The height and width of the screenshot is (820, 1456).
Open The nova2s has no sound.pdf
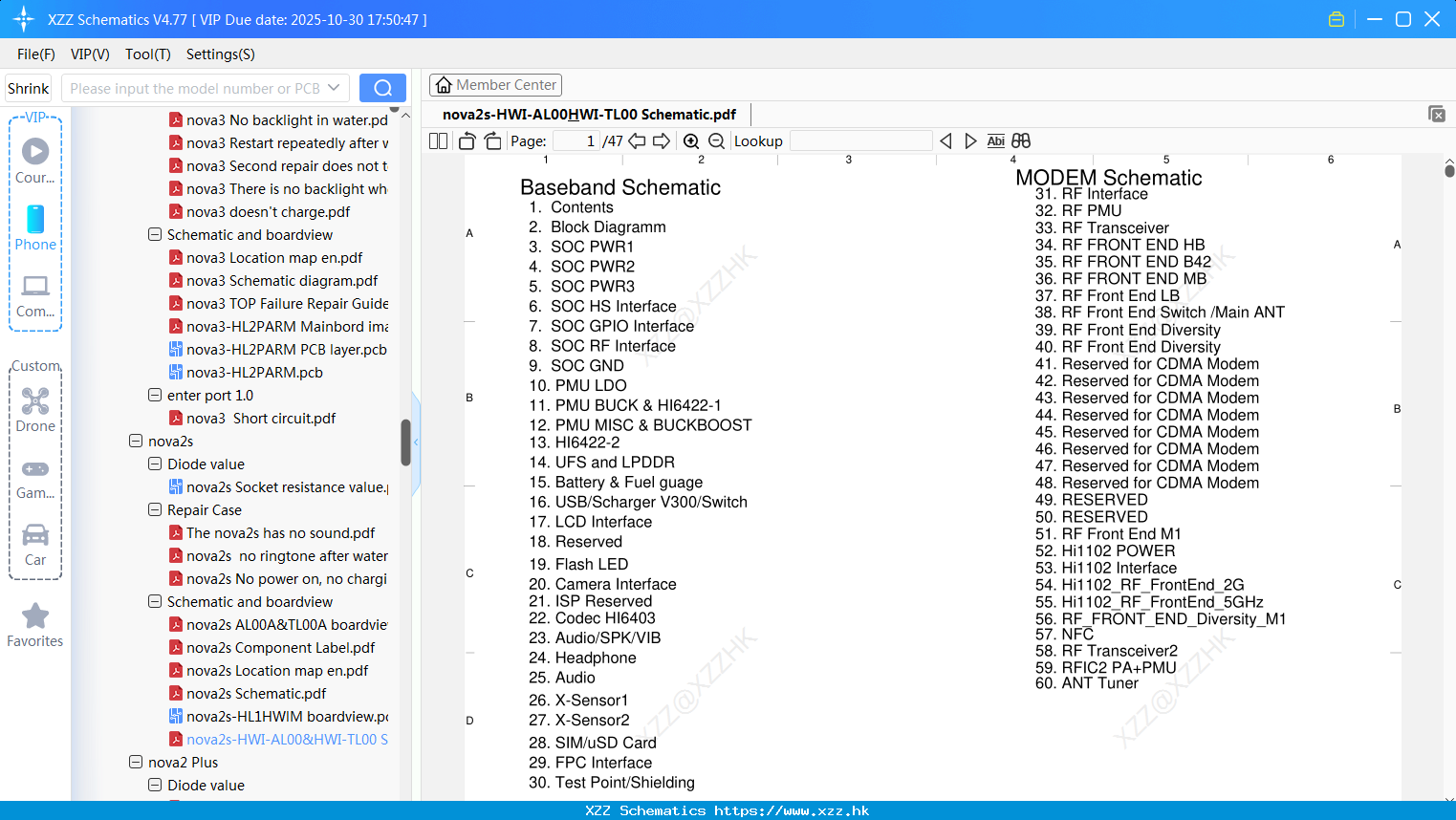280,532
